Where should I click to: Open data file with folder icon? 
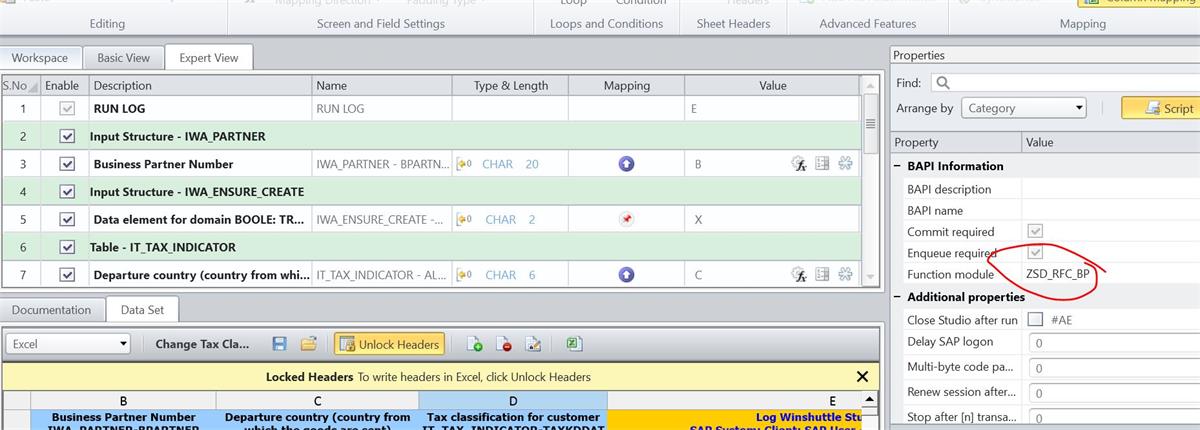(x=309, y=344)
